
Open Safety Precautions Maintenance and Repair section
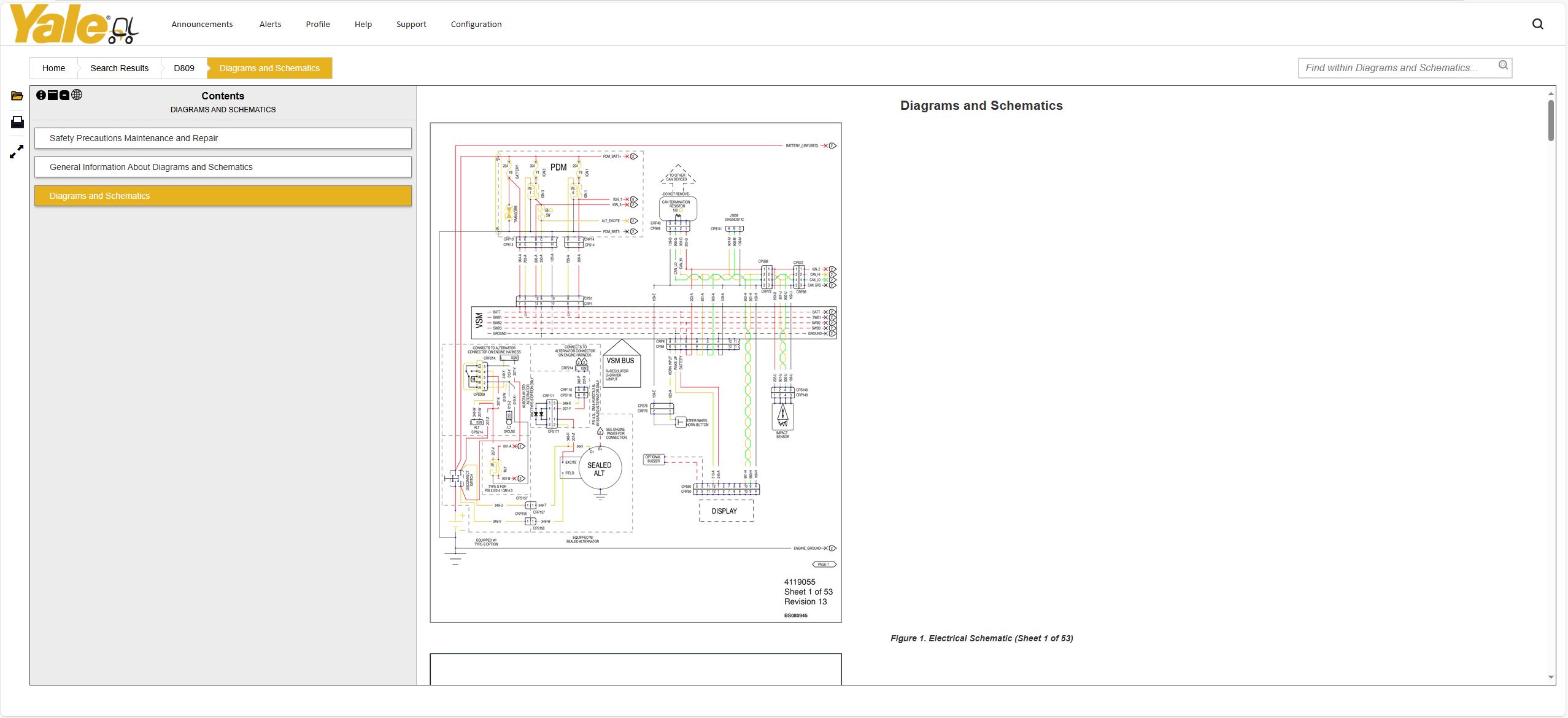(223, 138)
